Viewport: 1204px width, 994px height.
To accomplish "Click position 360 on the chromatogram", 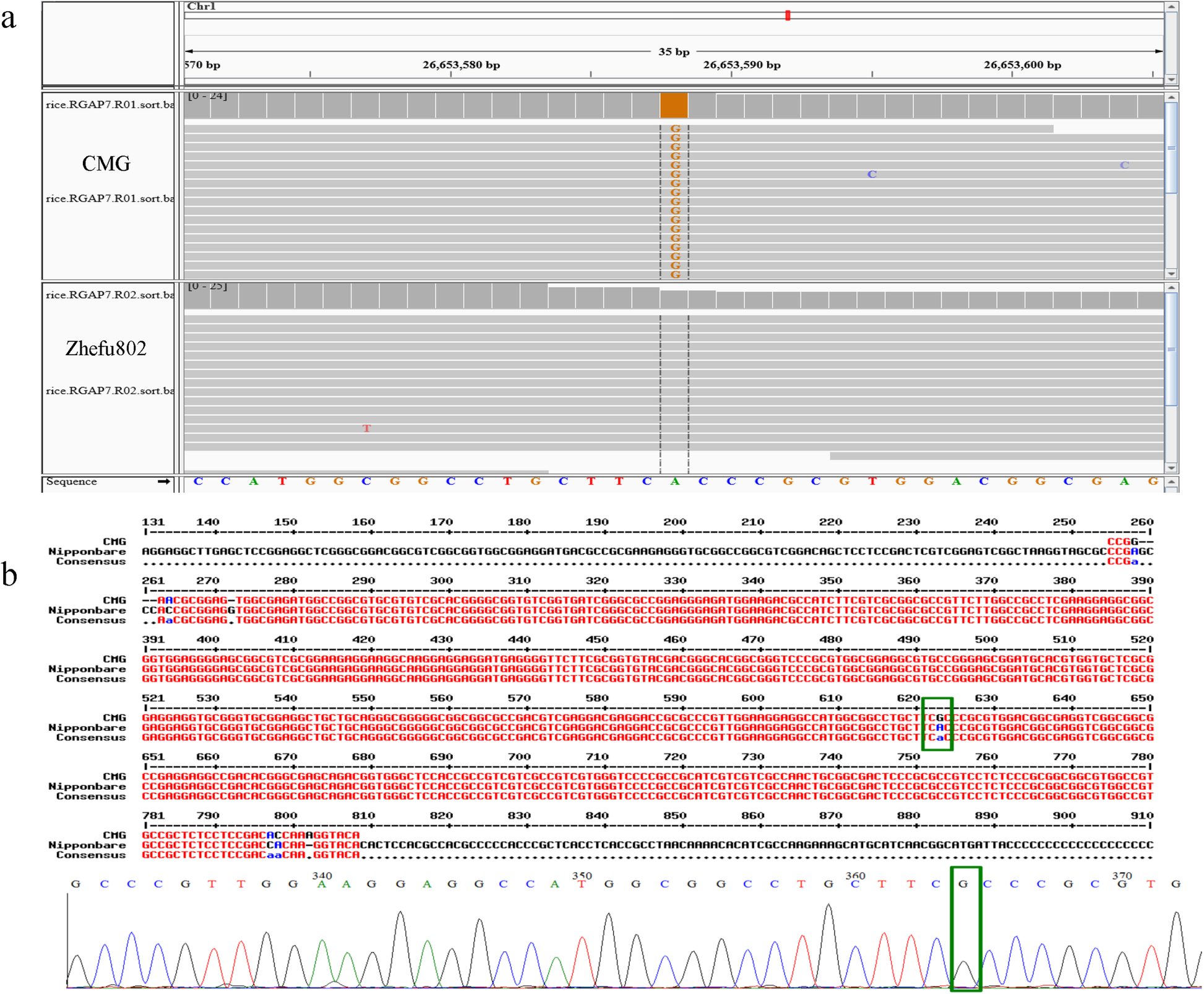I will [x=855, y=876].
